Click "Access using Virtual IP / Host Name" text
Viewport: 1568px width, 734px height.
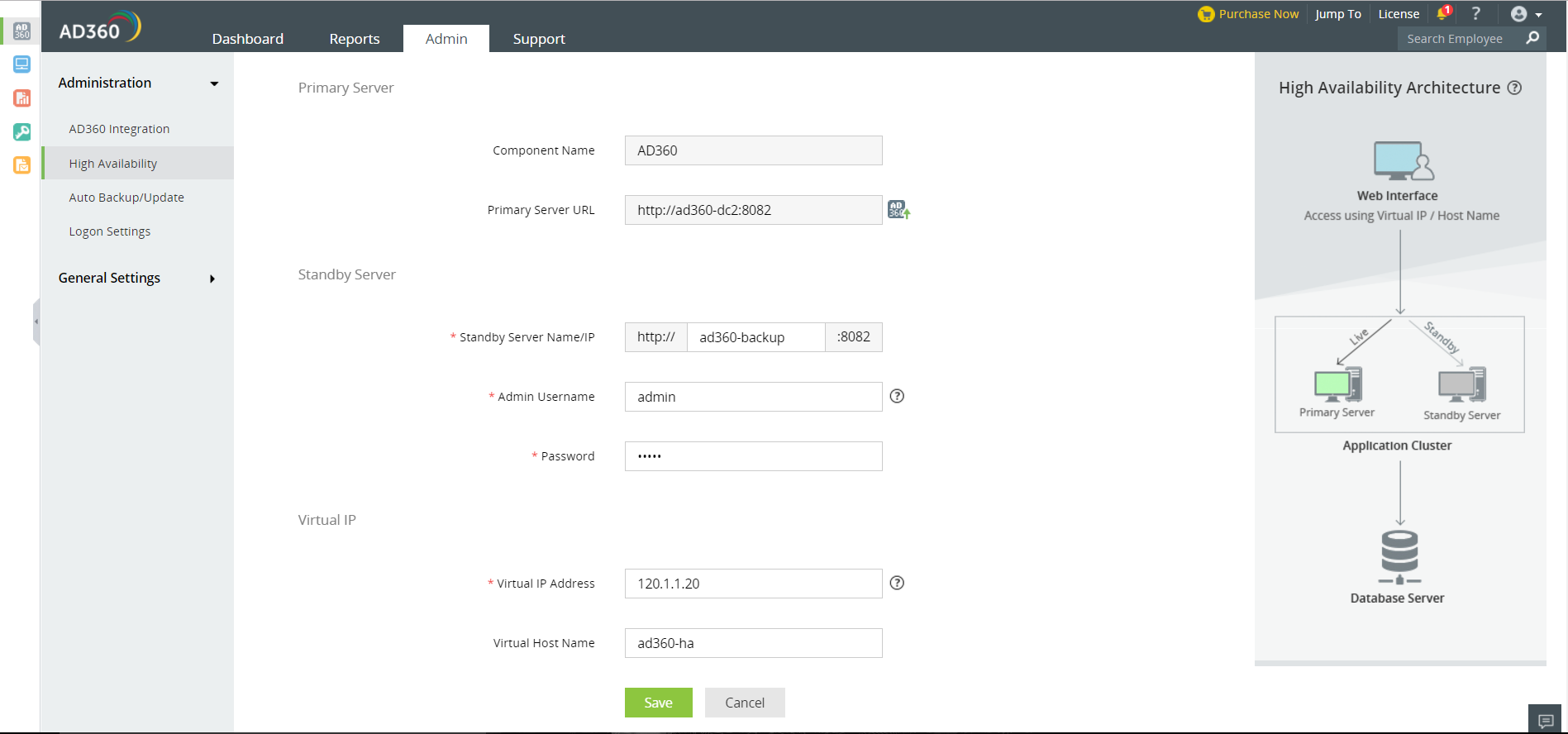[1402, 216]
